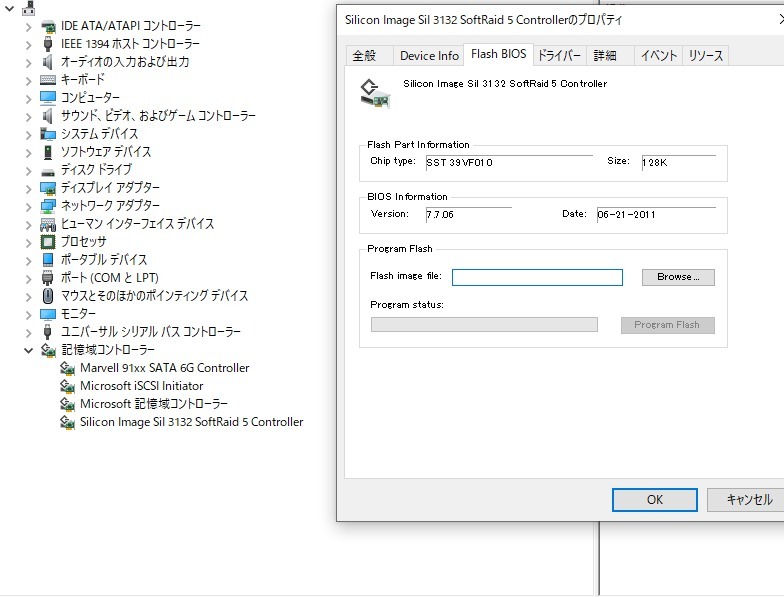Click the Microsoft iSCSI Initiator icon
784x597 pixels.
[68, 386]
